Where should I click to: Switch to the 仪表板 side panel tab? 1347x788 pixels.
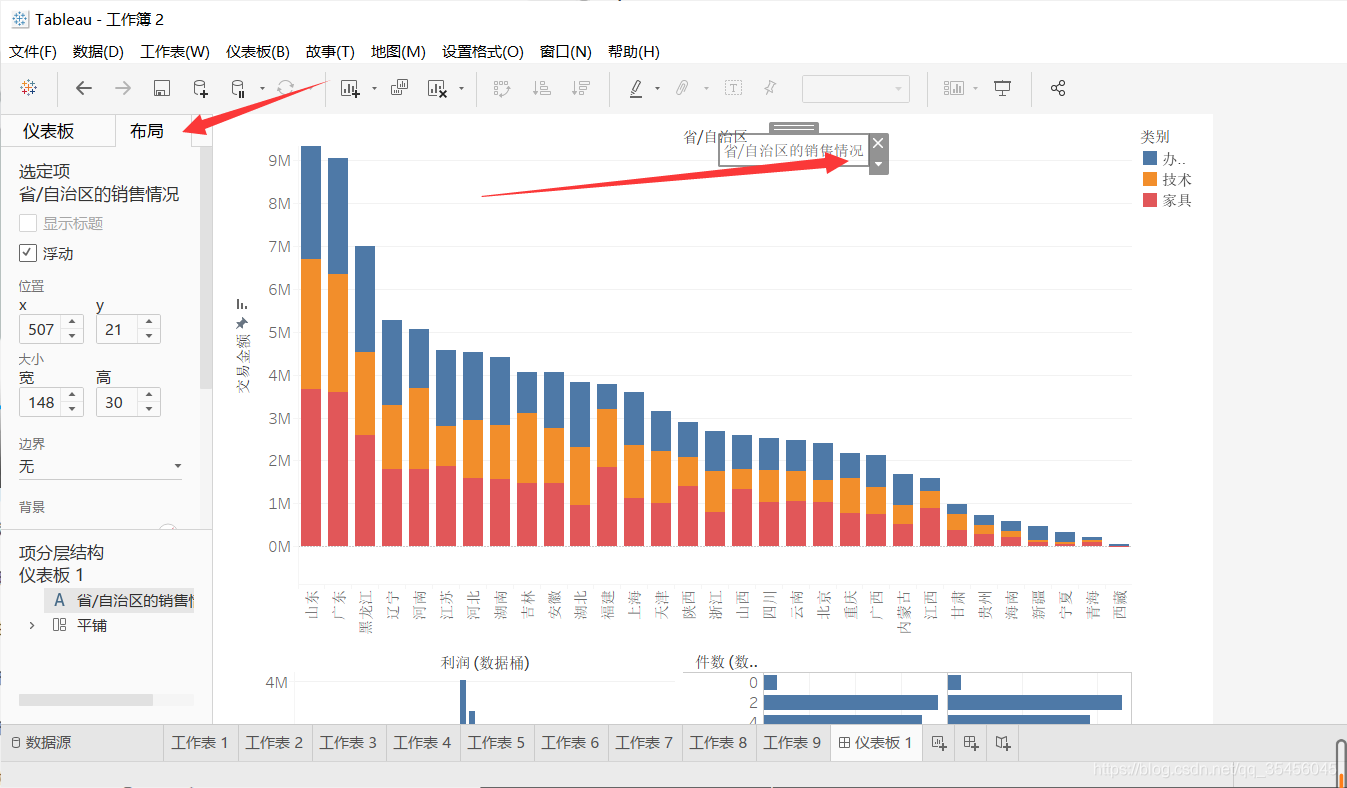coord(49,131)
